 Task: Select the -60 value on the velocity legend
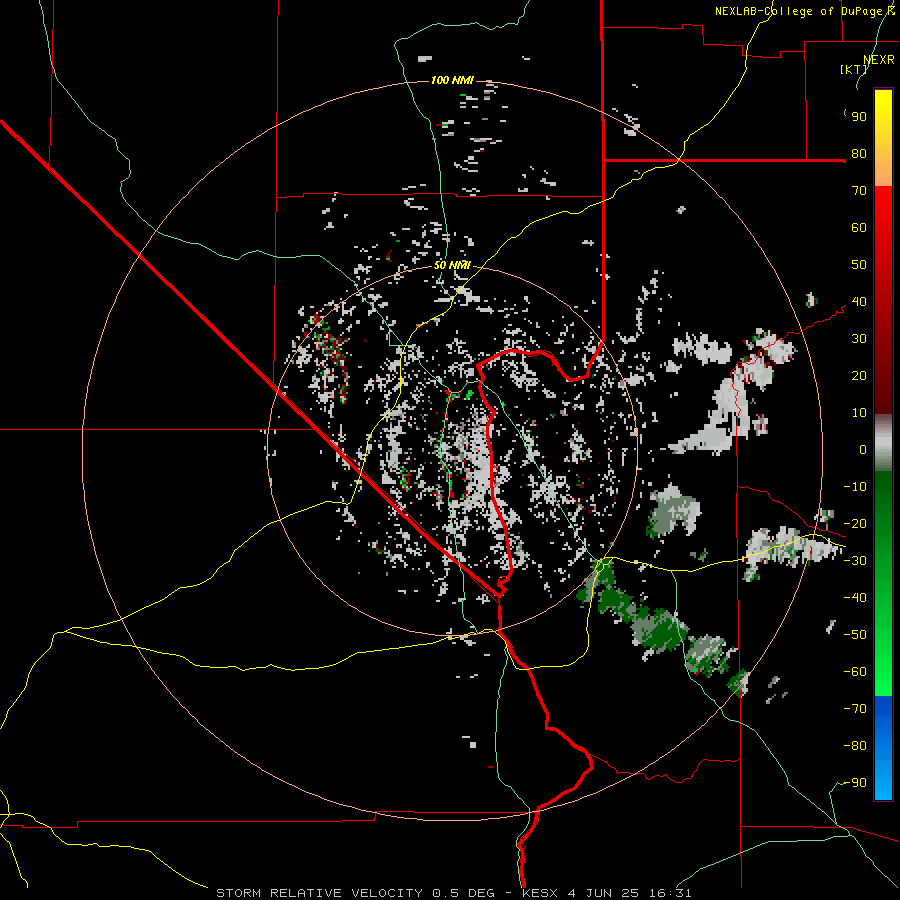click(x=855, y=672)
